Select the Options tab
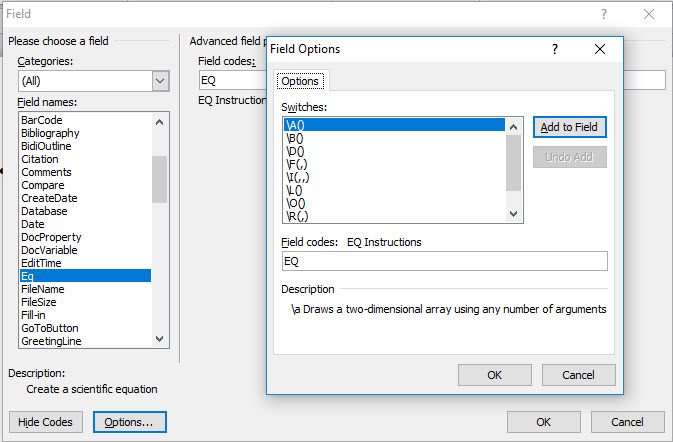 [300, 81]
